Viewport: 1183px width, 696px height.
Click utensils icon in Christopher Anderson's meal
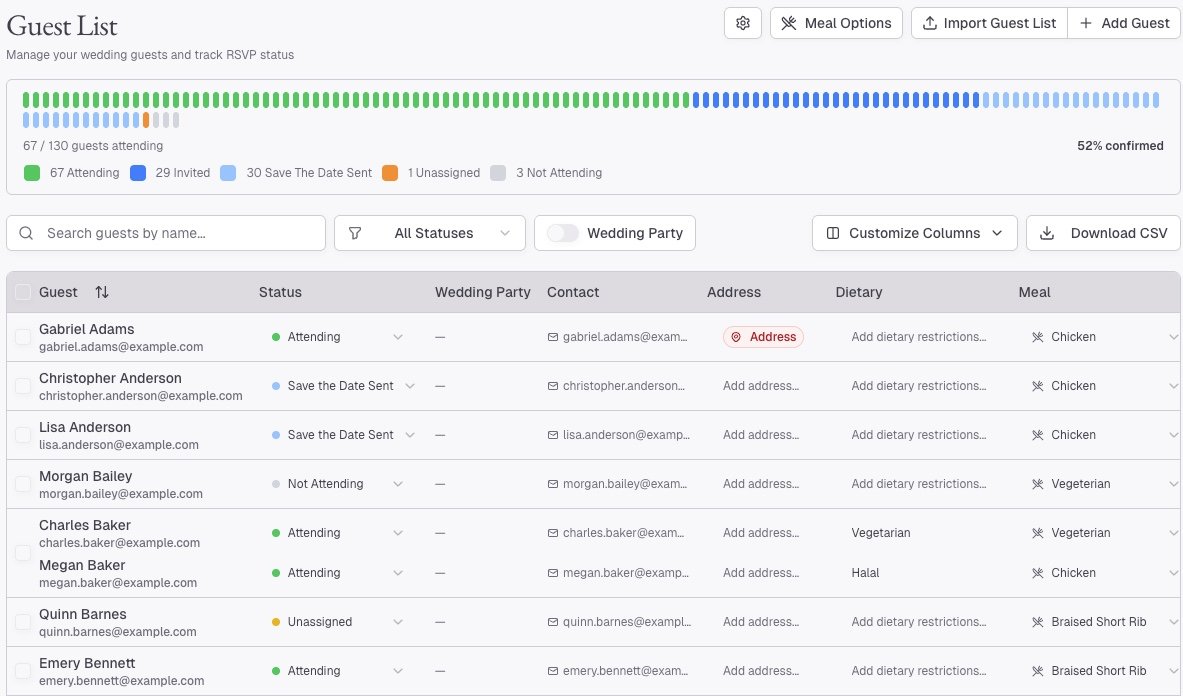1037,386
